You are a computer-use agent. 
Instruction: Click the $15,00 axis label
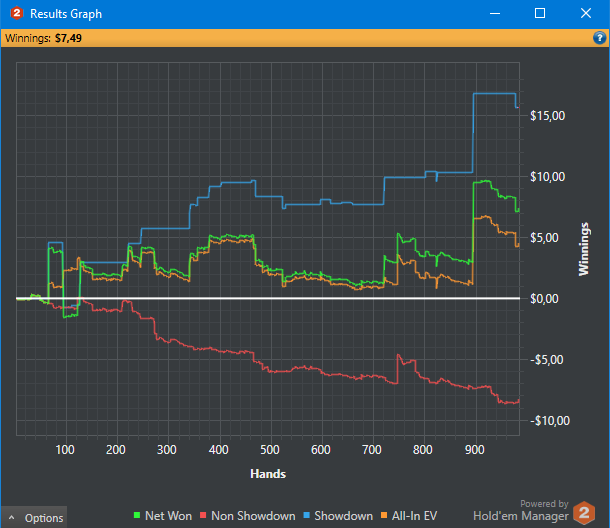pos(547,116)
